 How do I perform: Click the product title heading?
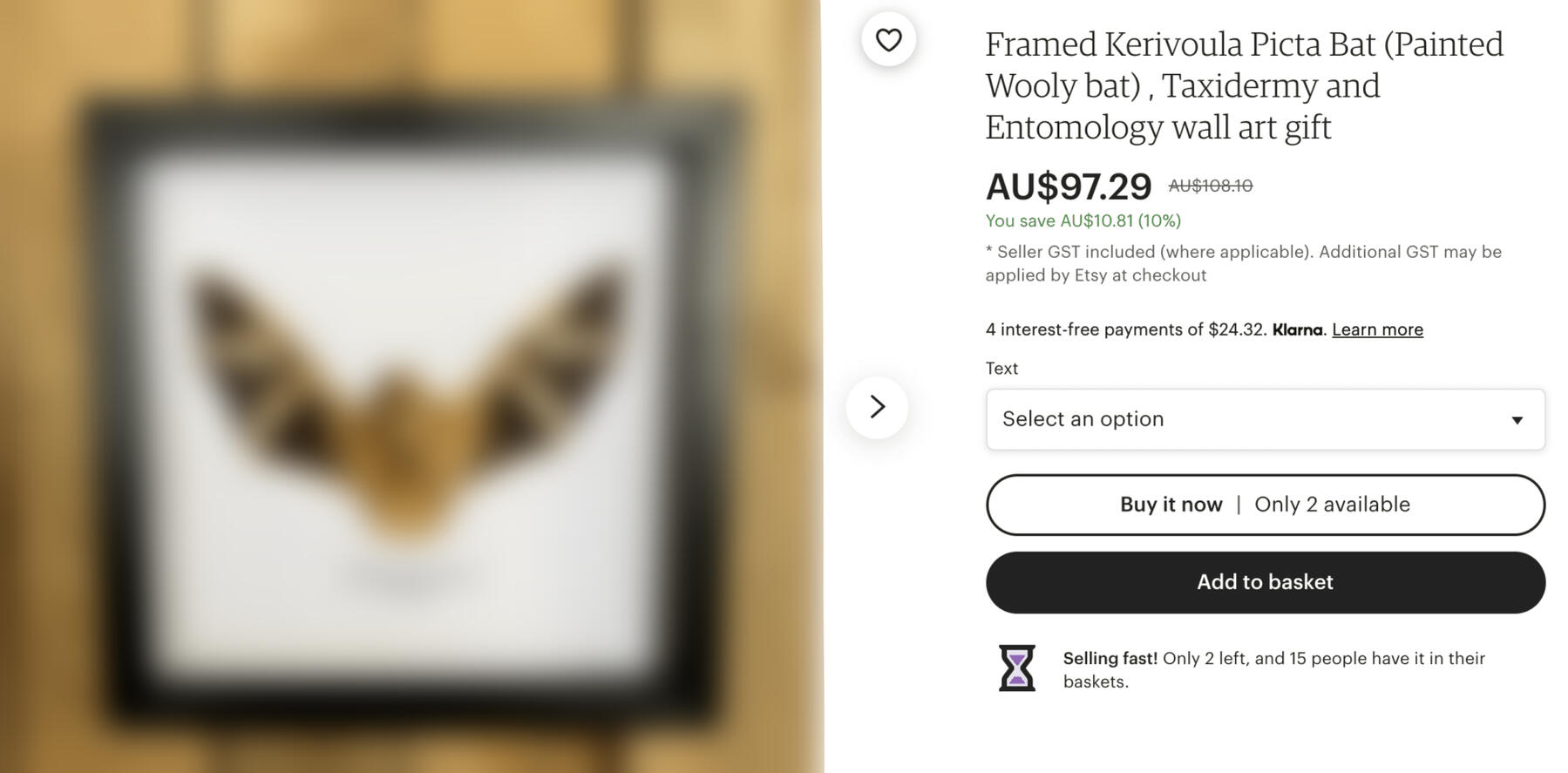[1244, 85]
